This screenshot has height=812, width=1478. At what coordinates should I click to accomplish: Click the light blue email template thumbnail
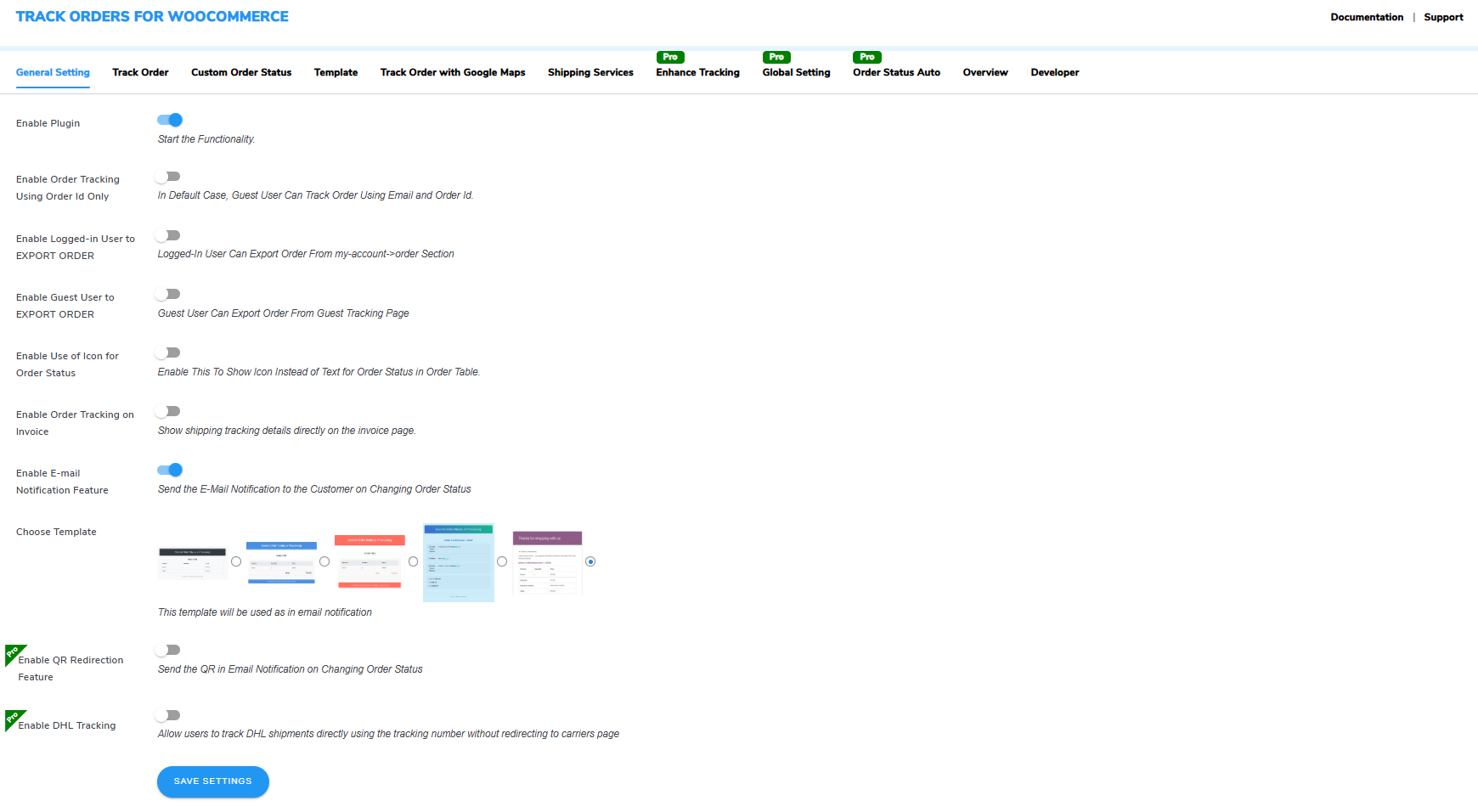pyautogui.click(x=459, y=563)
